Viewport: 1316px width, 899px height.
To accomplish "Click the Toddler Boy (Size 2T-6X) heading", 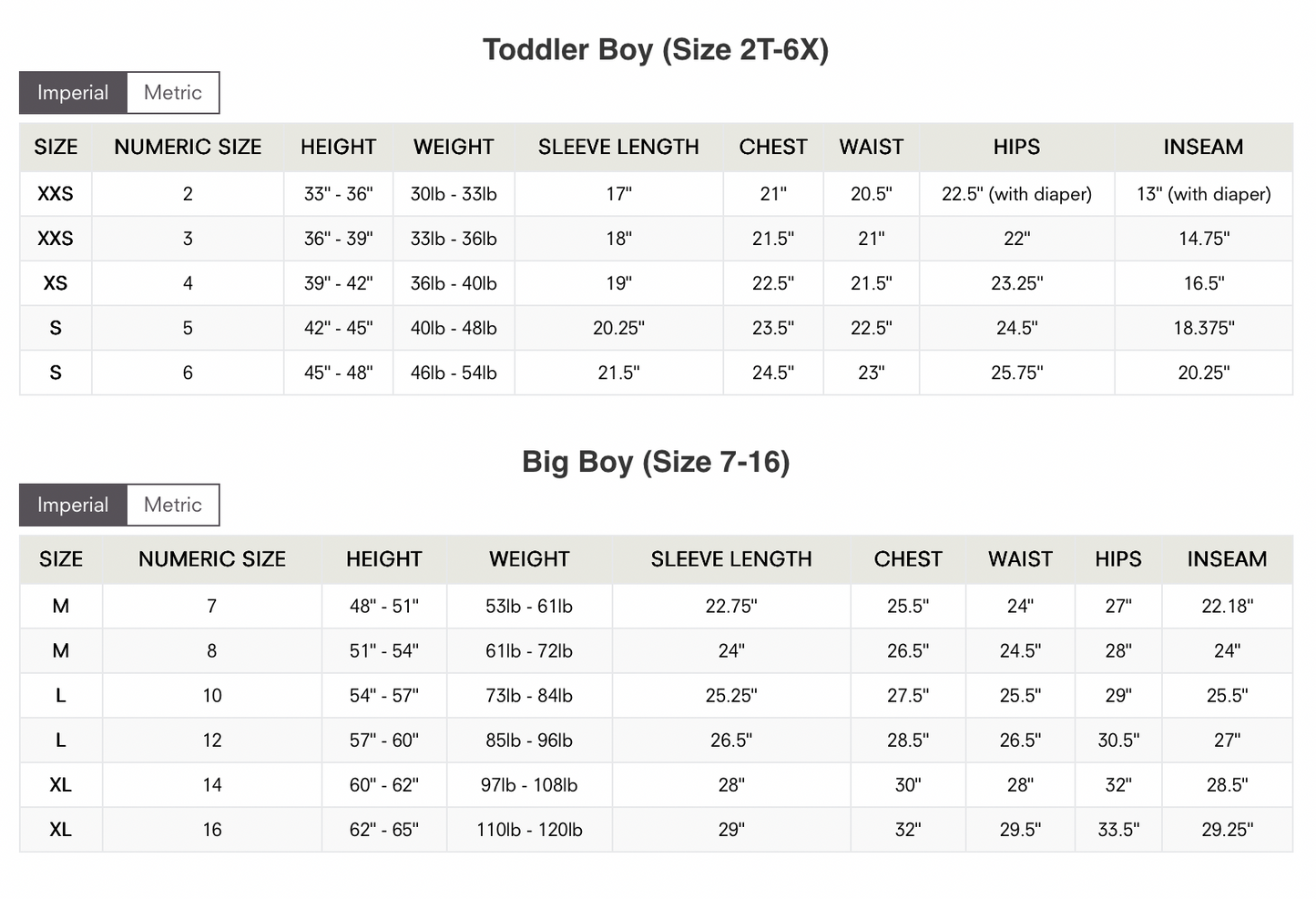I will click(656, 49).
